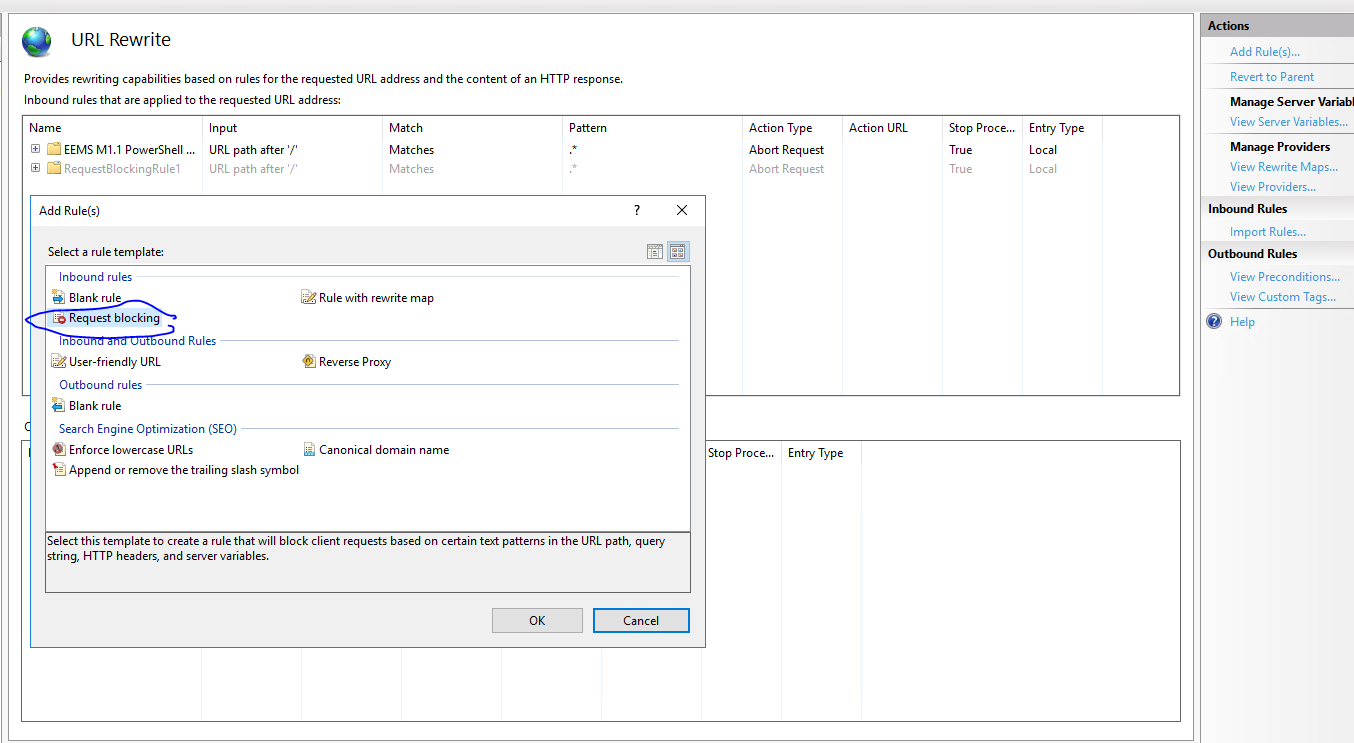This screenshot has height=743, width=1354.
Task: Click Abort Request in EEMS rule row
Action: click(x=787, y=150)
